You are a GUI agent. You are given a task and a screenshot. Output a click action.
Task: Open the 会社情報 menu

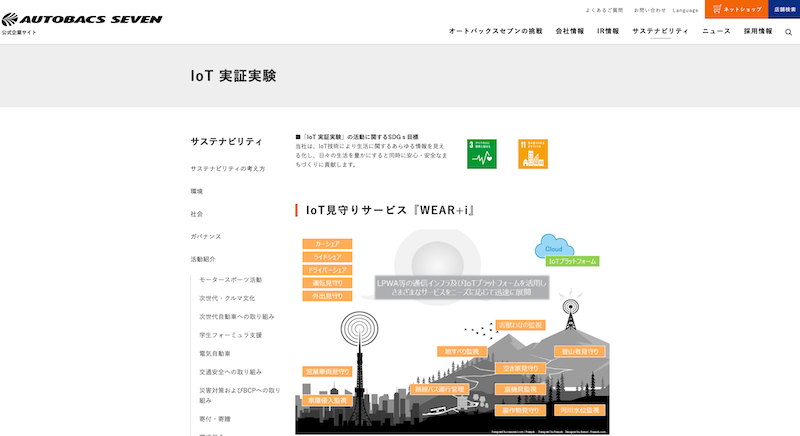[570, 31]
